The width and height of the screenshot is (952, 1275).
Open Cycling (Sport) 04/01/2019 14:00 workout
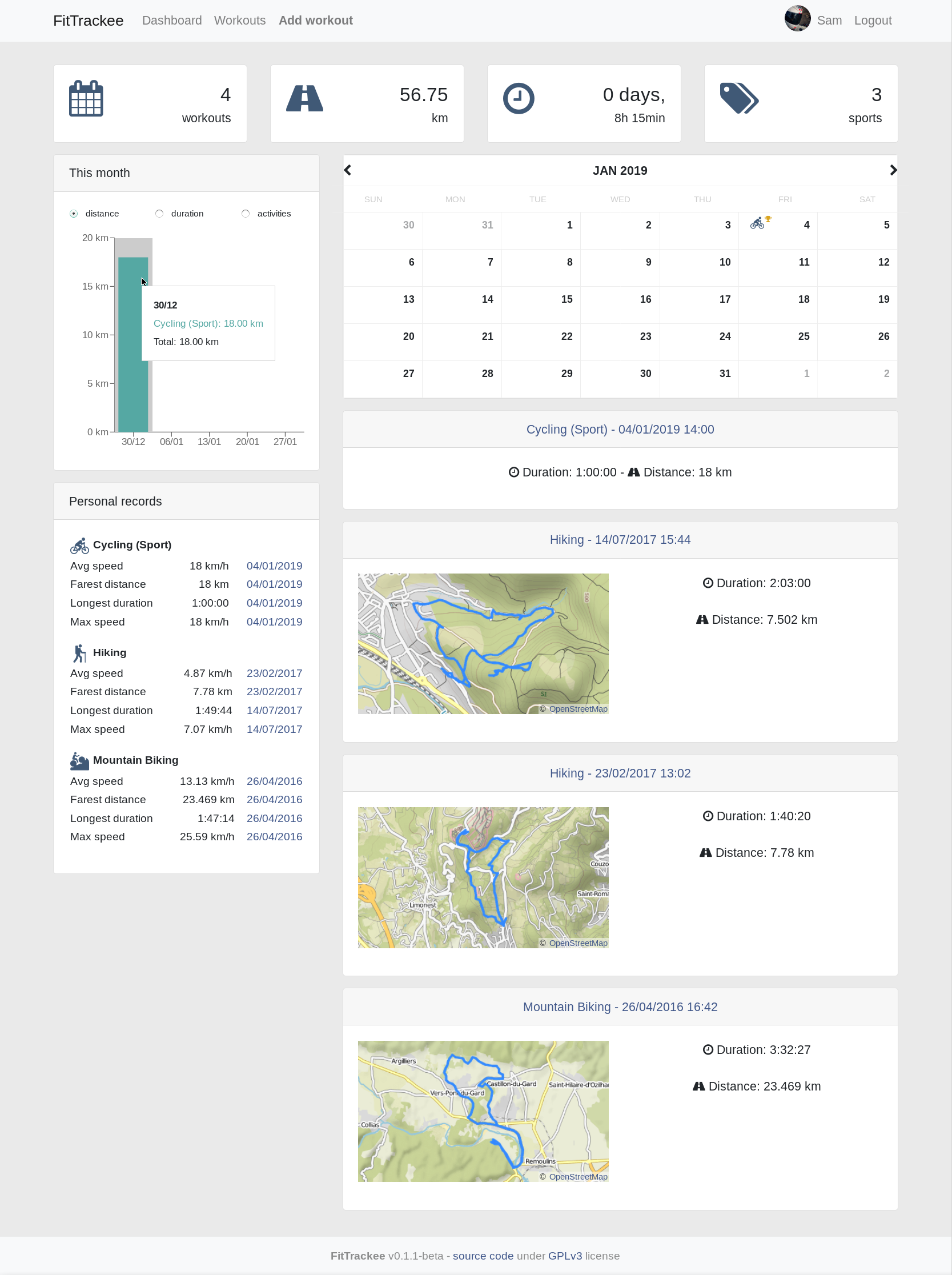[x=620, y=430]
